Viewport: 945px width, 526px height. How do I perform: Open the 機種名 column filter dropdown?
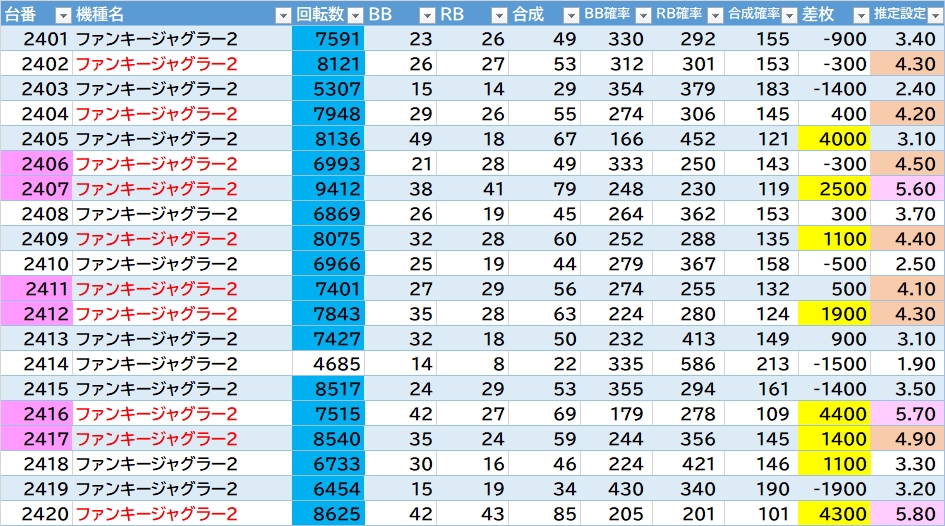tap(283, 16)
